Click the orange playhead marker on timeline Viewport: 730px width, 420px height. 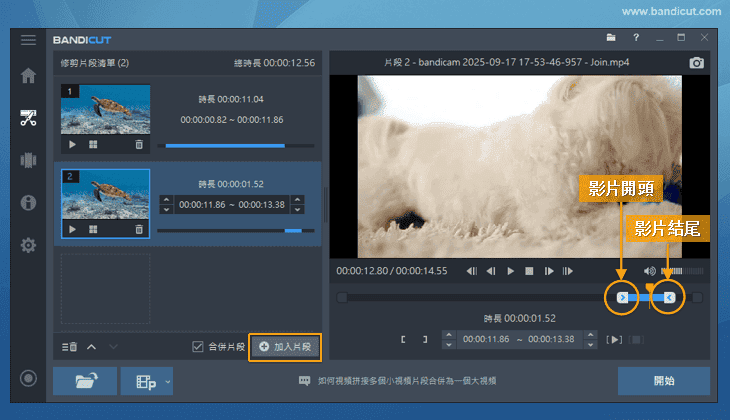[x=649, y=289]
